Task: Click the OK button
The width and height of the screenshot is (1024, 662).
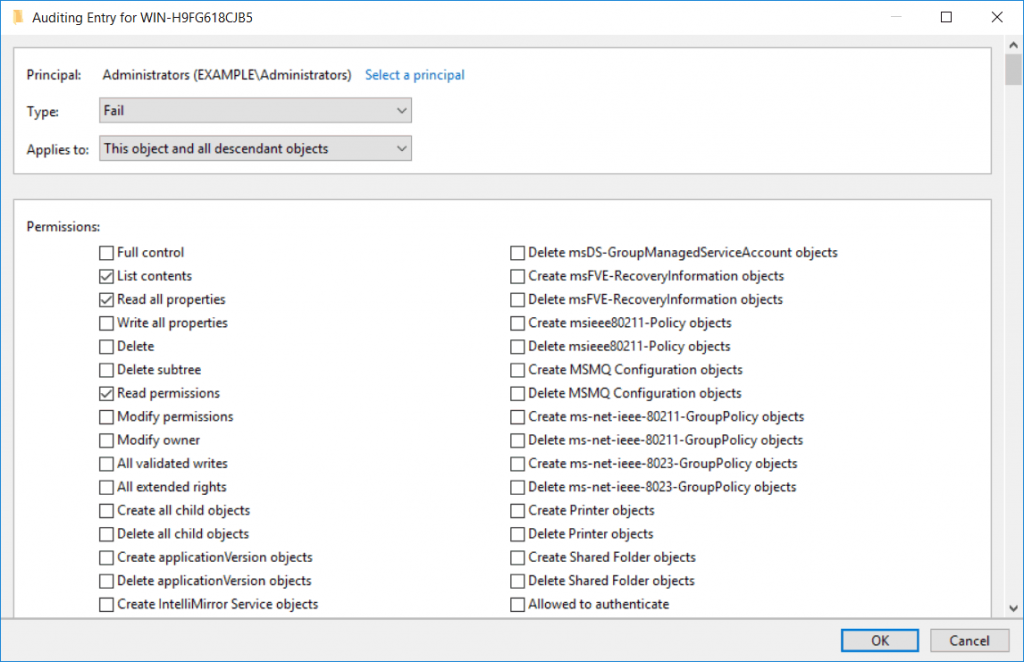Action: coord(879,640)
